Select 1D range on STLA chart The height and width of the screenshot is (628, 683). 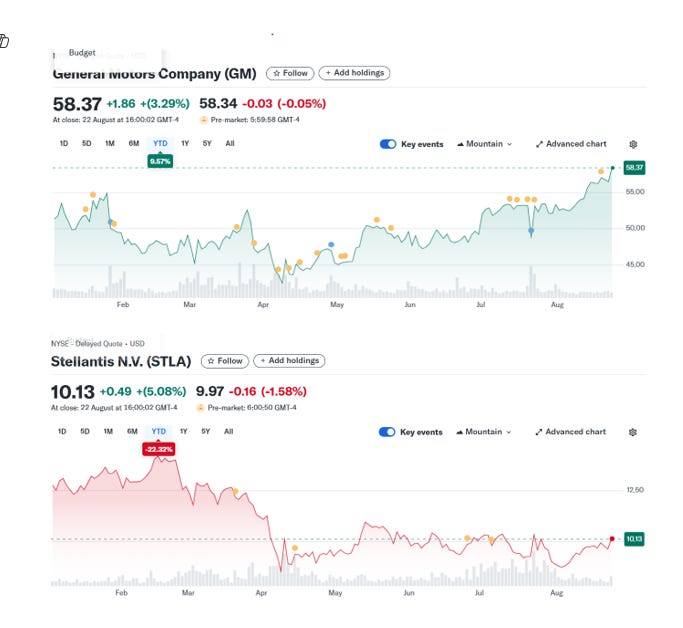62,431
